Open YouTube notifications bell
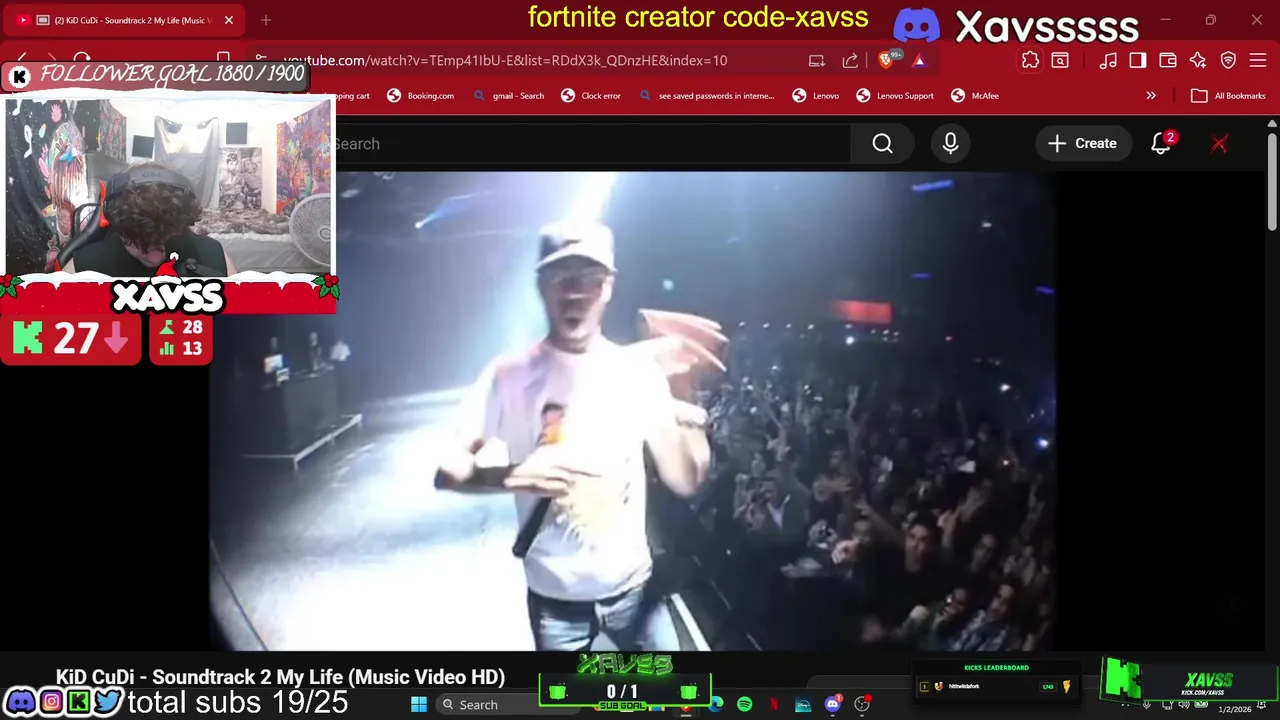This screenshot has width=1280, height=720. click(x=1161, y=144)
